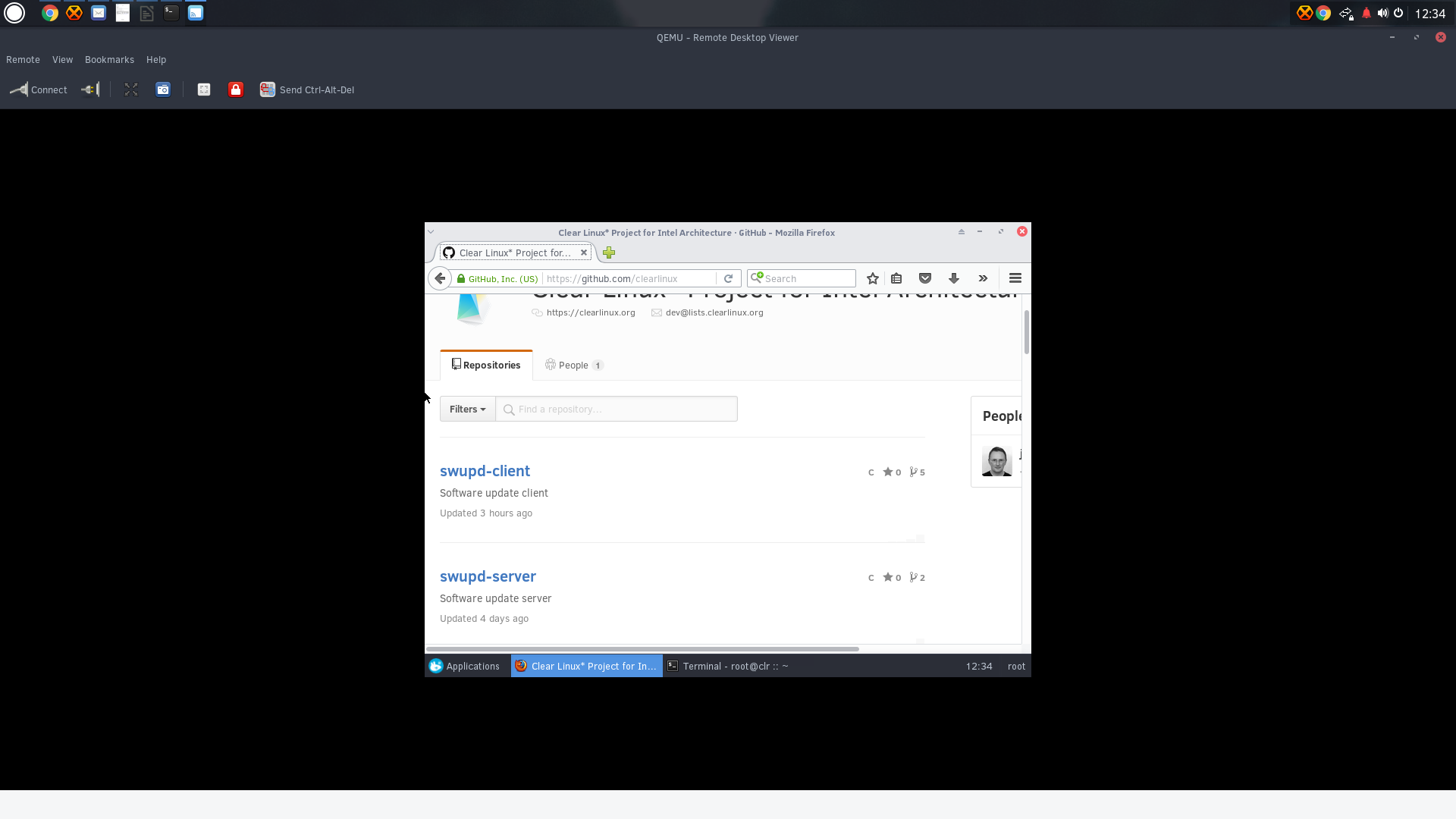Screen dimensions: 1456x819
Task: Open the Applications menu in guest panel
Action: coord(464,666)
